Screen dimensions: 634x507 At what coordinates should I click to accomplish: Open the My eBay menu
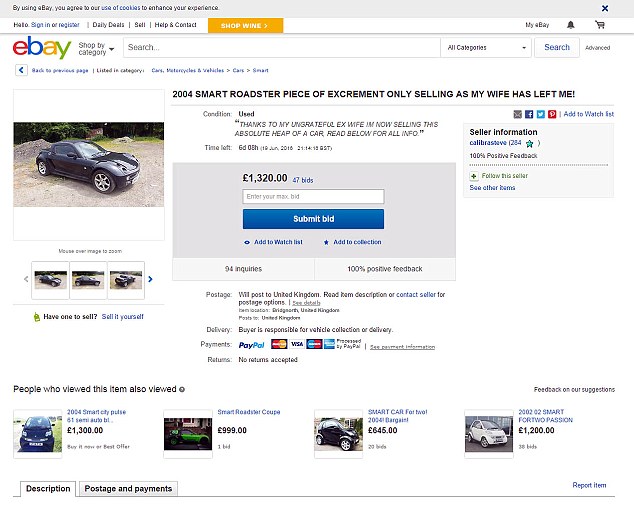(x=537, y=25)
